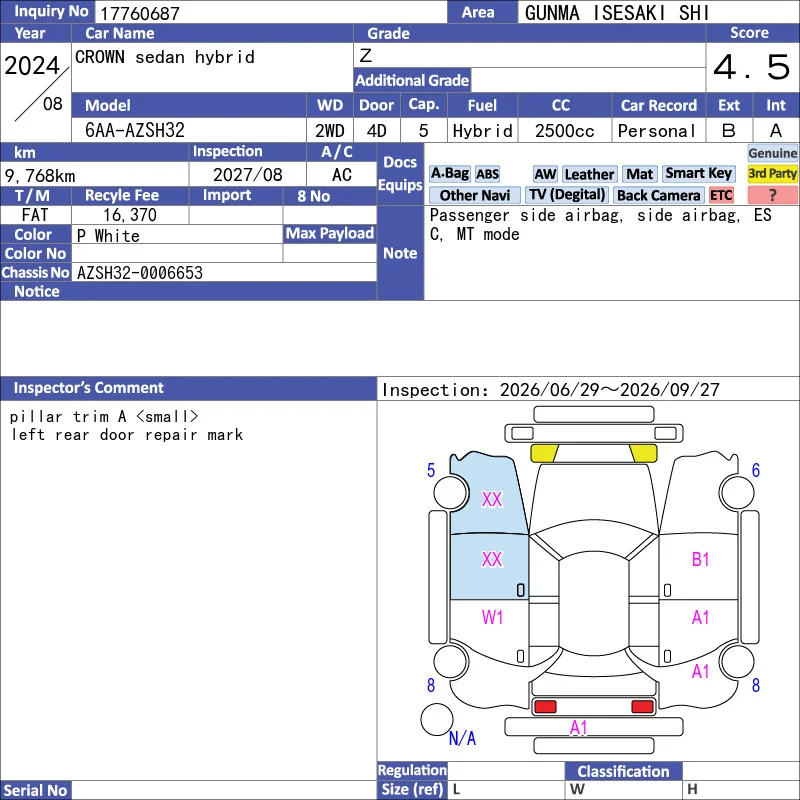Click the color value P White
The width and height of the screenshot is (800, 800).
pos(108,236)
